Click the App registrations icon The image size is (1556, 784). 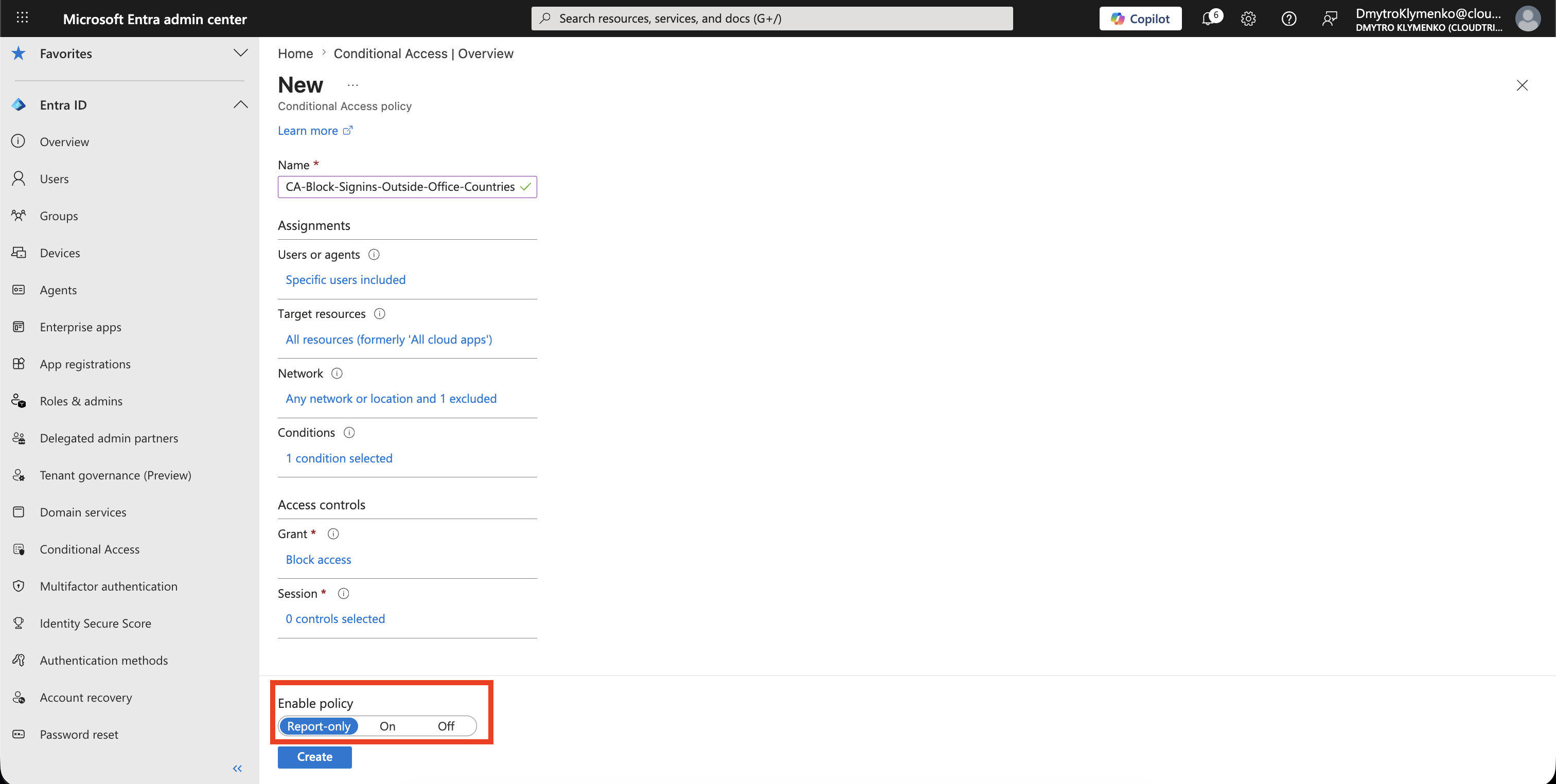pyautogui.click(x=19, y=364)
